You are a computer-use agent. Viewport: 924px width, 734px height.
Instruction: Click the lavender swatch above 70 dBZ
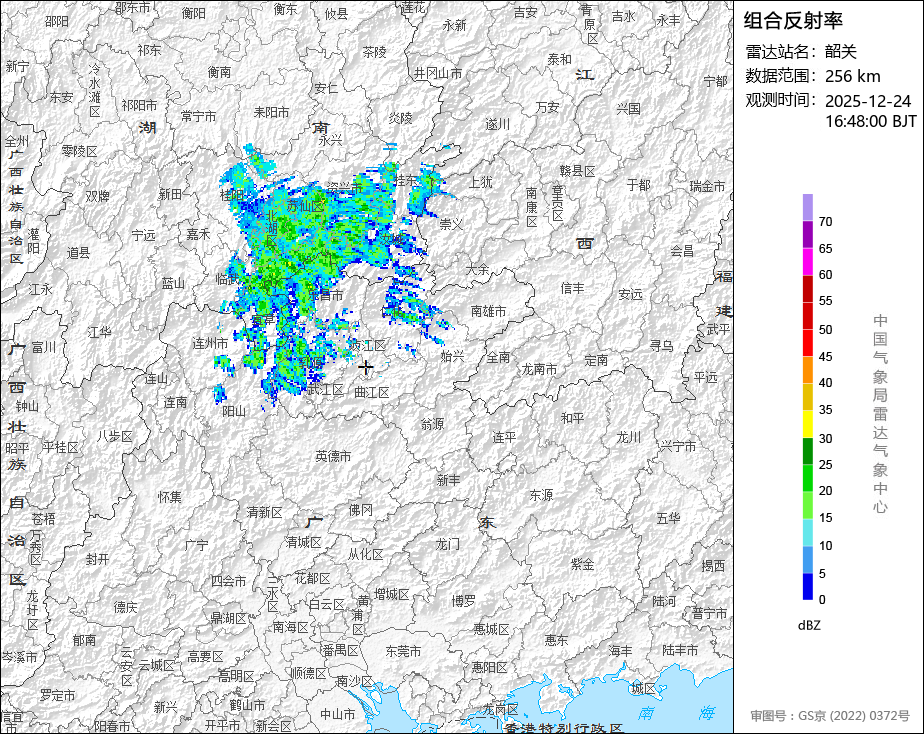(x=807, y=207)
